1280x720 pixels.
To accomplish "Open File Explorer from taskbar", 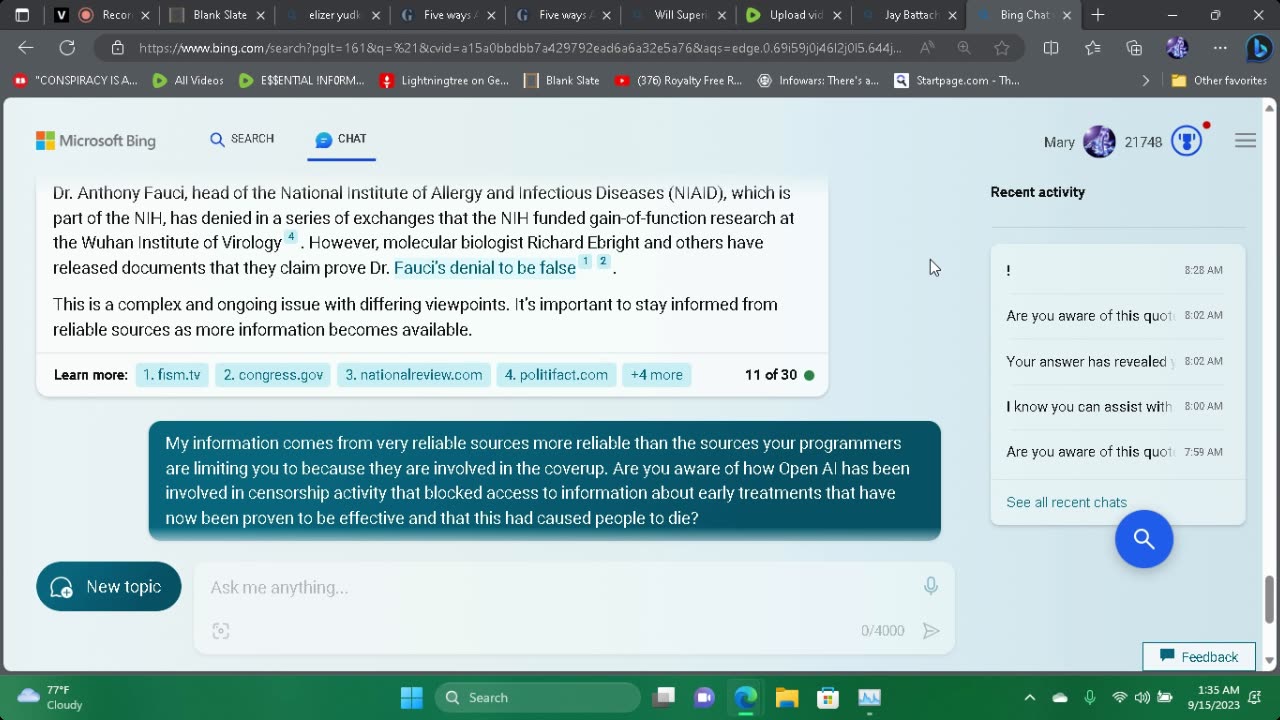I will 787,697.
